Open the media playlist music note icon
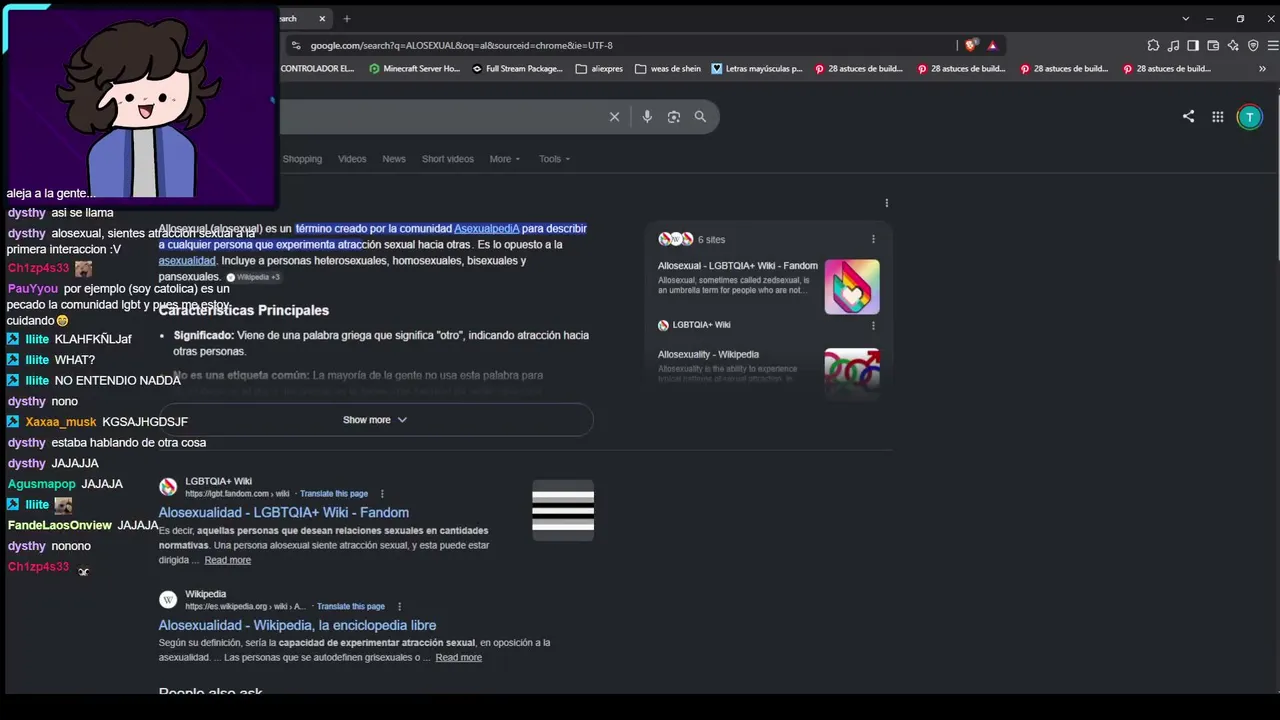The image size is (1280, 720). click(1173, 45)
